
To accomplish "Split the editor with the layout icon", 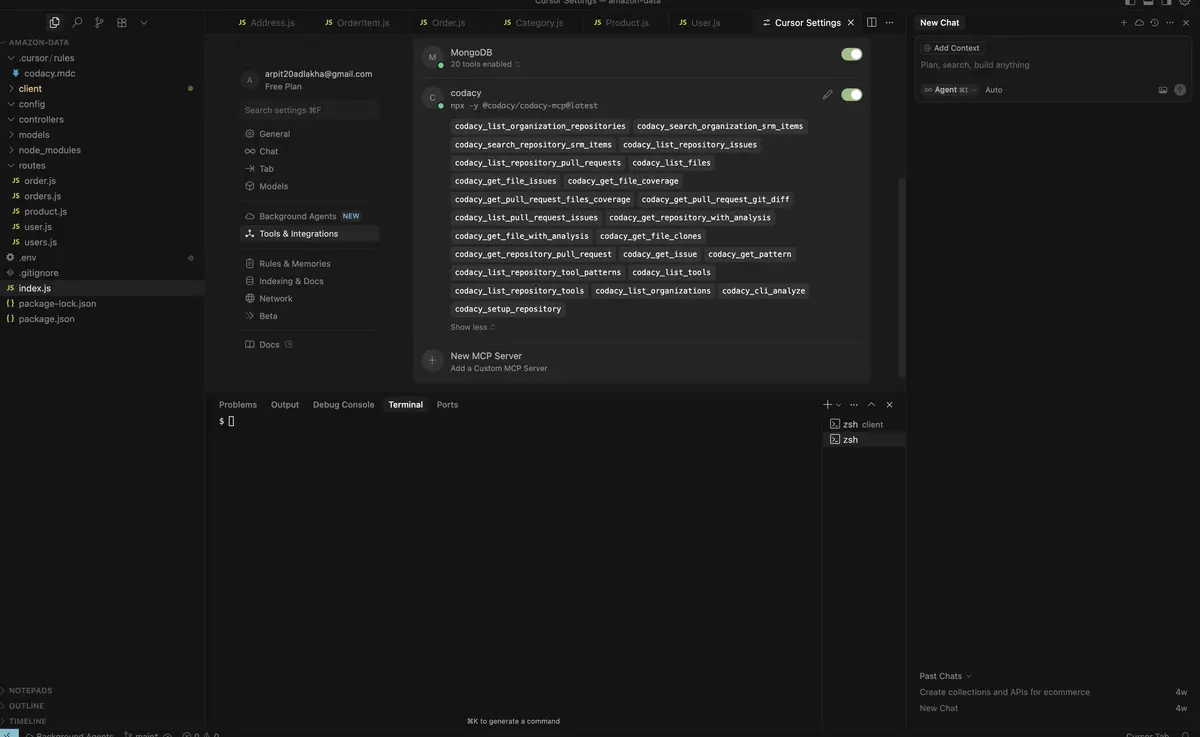I will [x=872, y=22].
